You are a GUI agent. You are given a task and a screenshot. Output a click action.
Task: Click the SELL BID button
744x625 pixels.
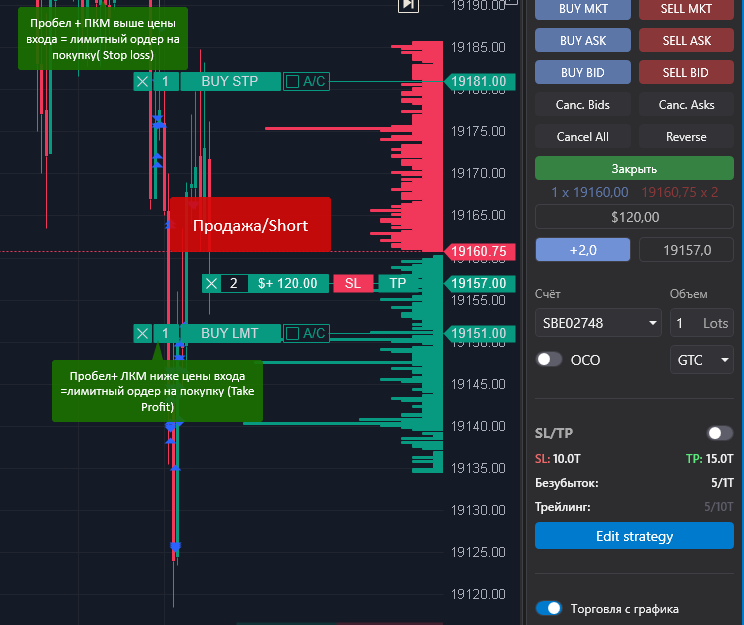686,72
